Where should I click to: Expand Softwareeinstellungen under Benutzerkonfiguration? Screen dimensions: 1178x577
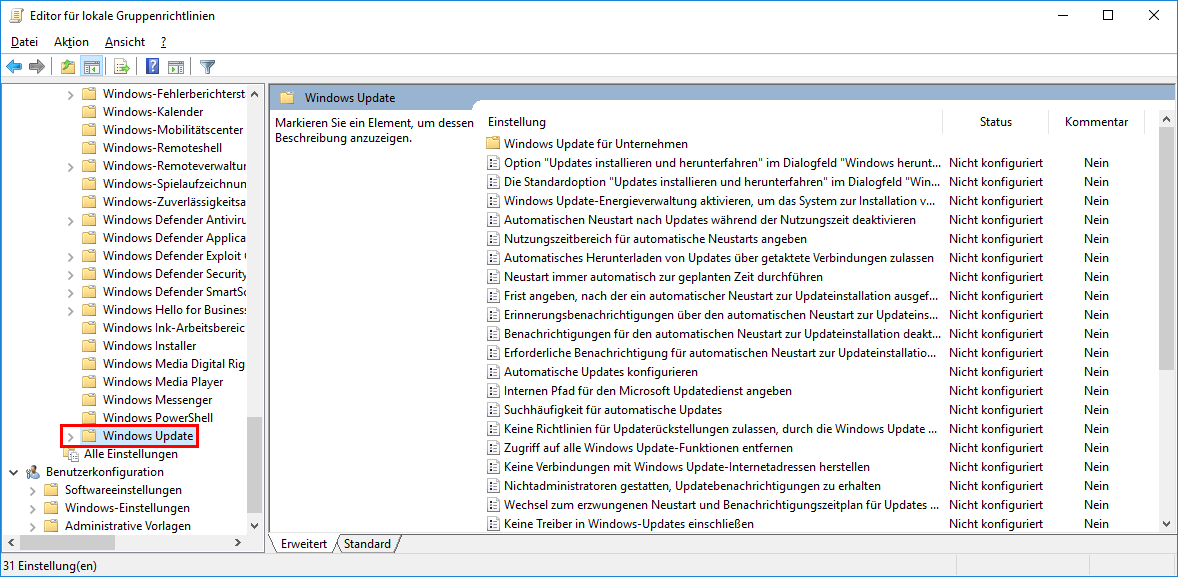tap(32, 491)
